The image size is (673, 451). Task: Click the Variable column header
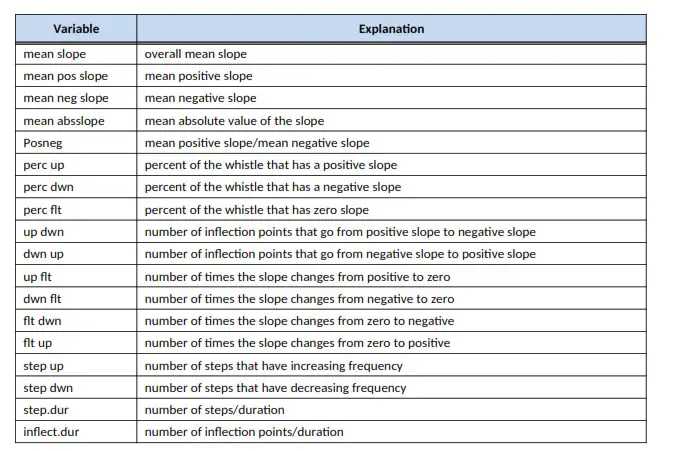click(x=76, y=29)
